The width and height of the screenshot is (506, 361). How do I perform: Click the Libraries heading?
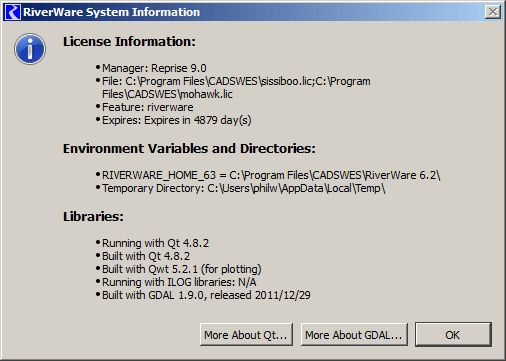pos(93,217)
